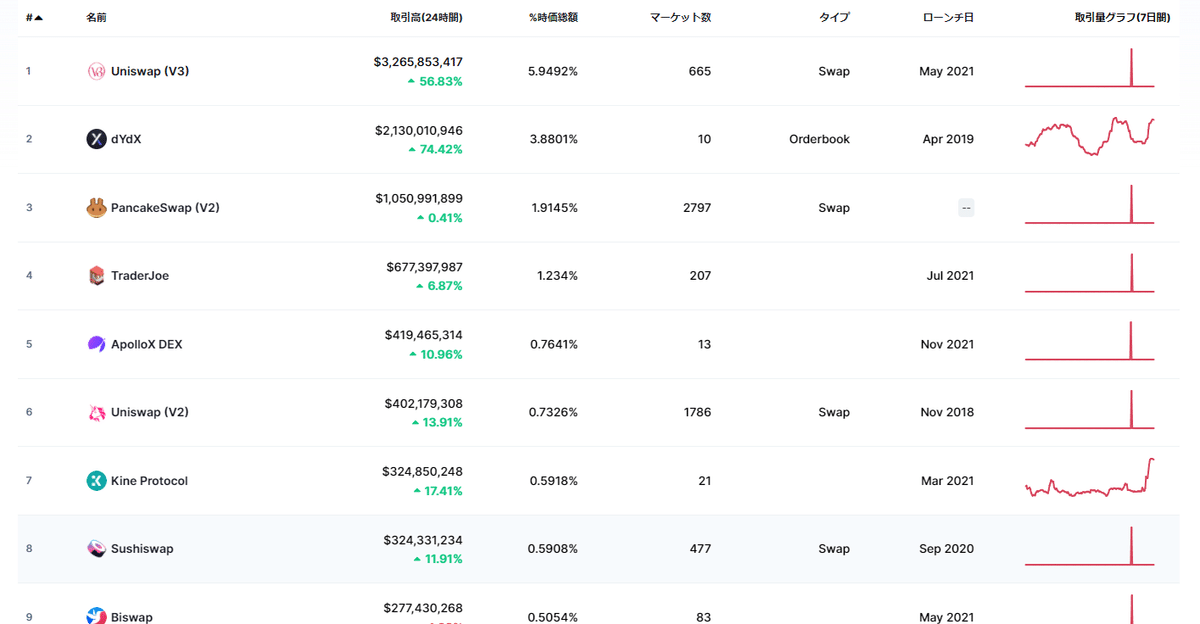Click the Kine Protocol logo icon

coord(96,481)
